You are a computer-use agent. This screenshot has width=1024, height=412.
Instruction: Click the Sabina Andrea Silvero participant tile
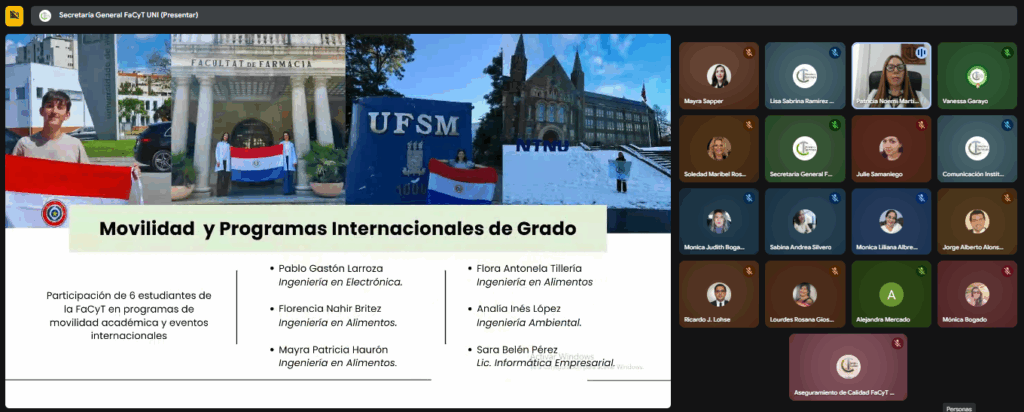pyautogui.click(x=805, y=221)
